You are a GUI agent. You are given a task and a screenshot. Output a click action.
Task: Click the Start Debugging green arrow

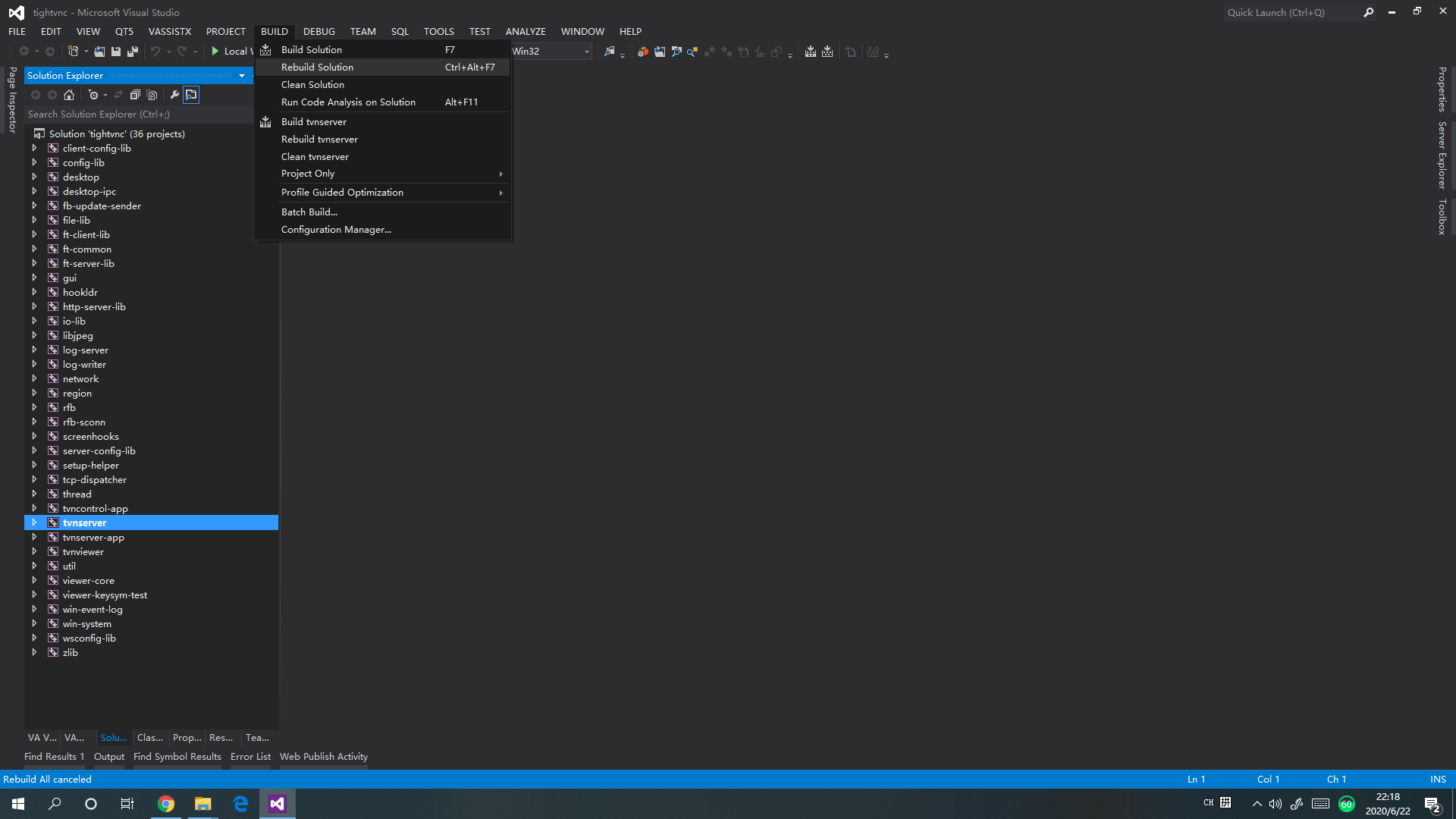pyautogui.click(x=215, y=52)
